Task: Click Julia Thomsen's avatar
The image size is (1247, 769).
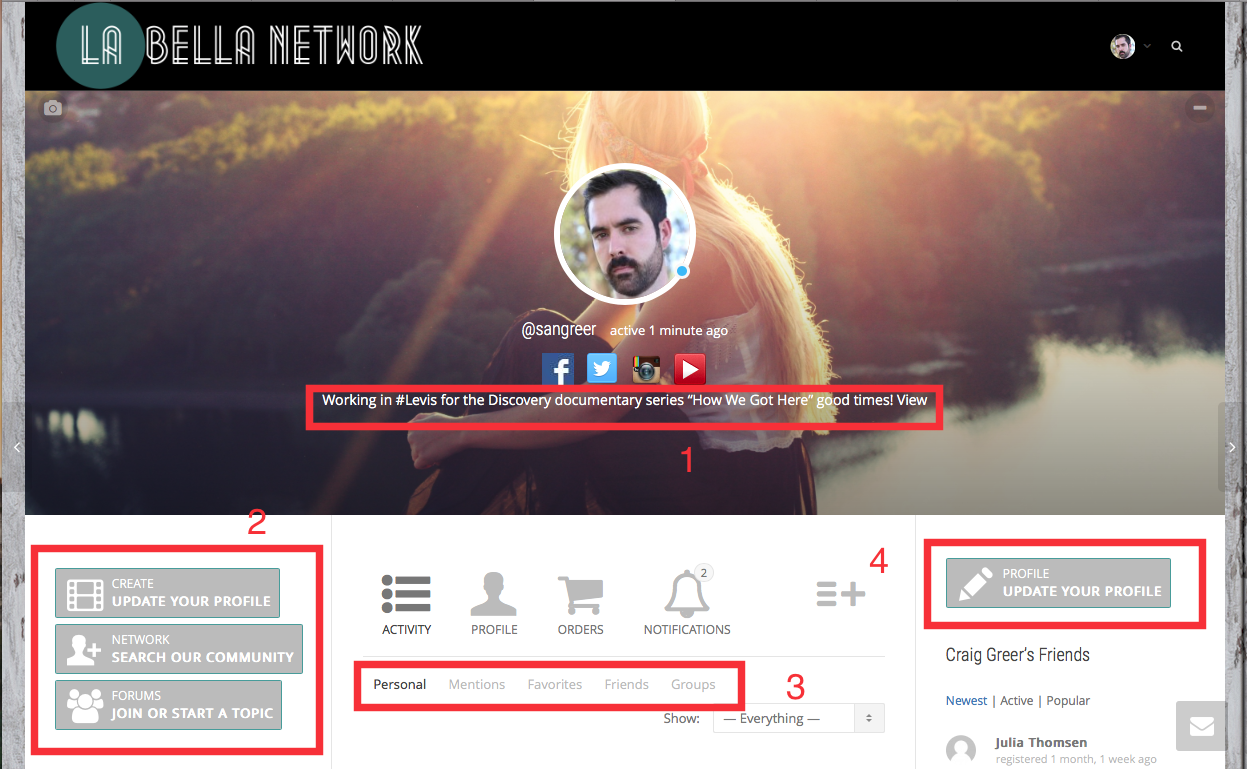Action: point(961,750)
